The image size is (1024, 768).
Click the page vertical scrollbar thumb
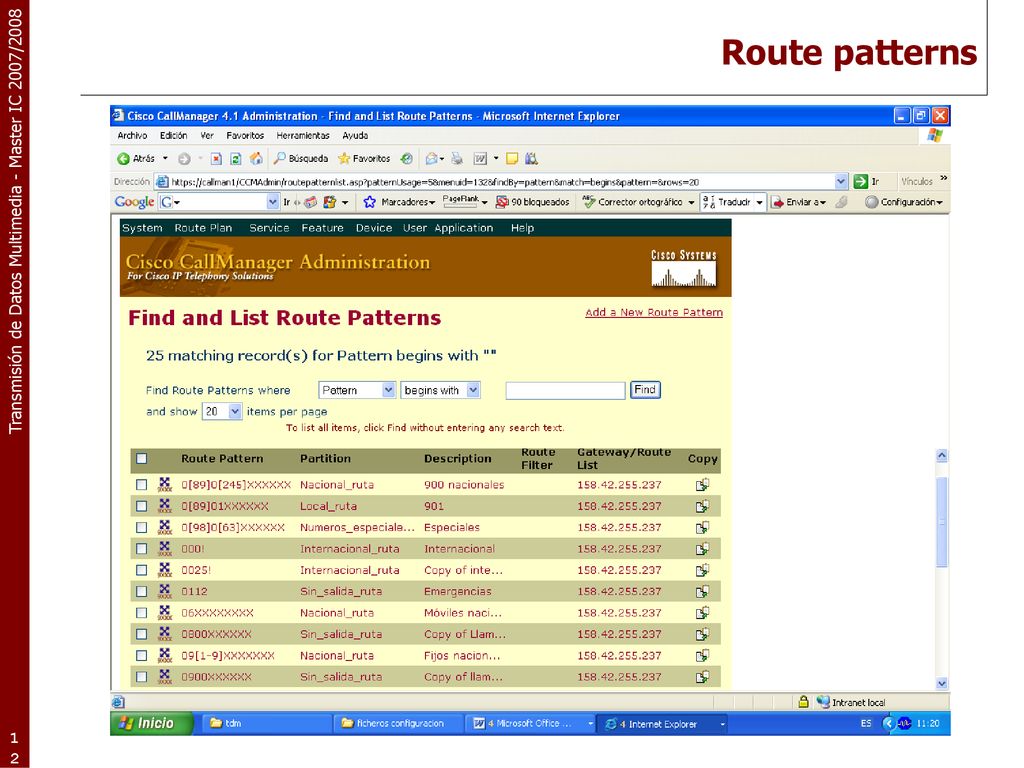click(x=942, y=522)
